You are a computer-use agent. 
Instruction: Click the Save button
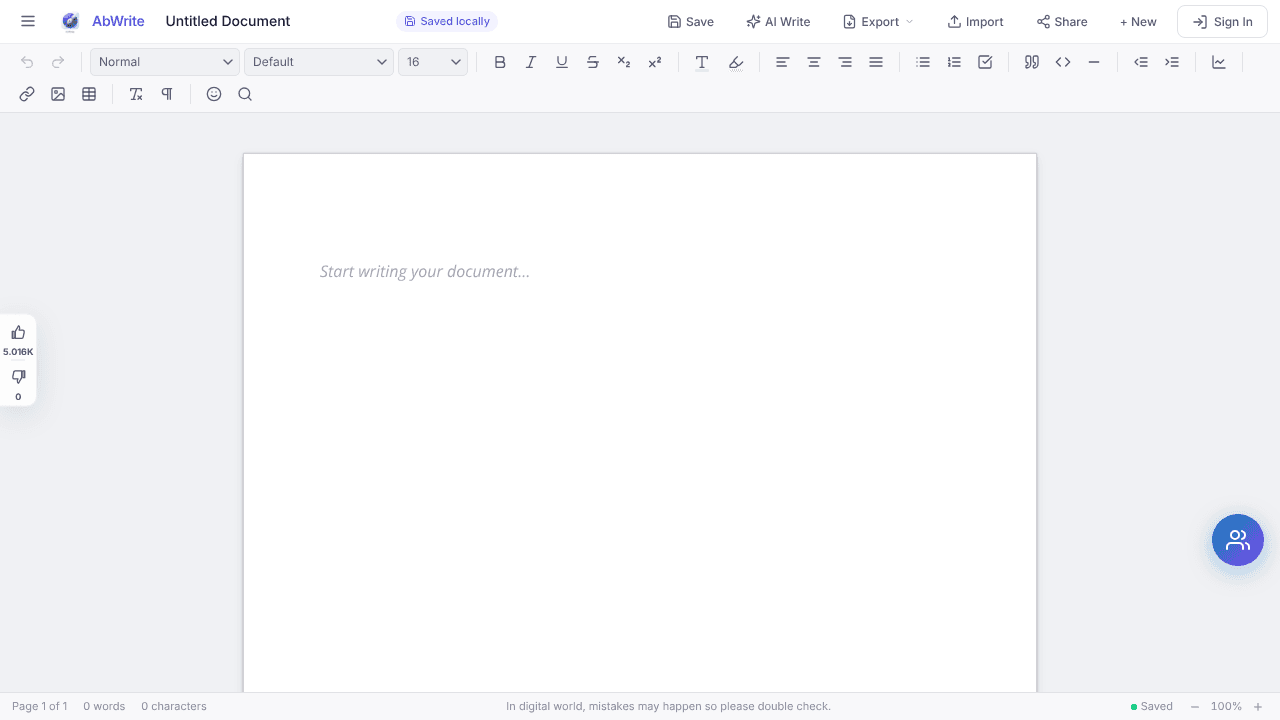pyautogui.click(x=690, y=21)
